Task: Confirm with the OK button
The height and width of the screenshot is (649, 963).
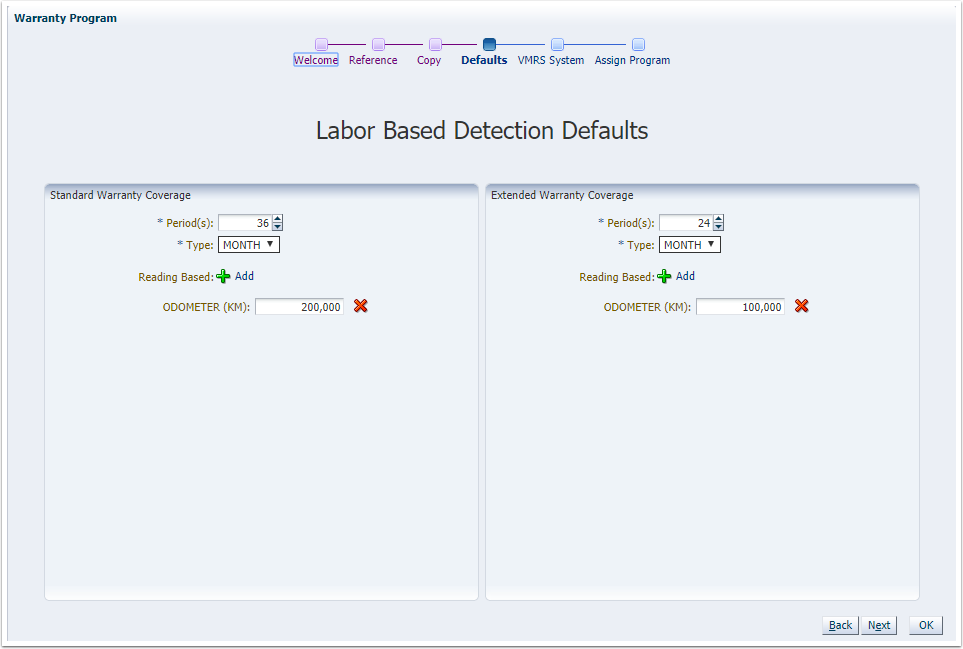Action: [926, 625]
